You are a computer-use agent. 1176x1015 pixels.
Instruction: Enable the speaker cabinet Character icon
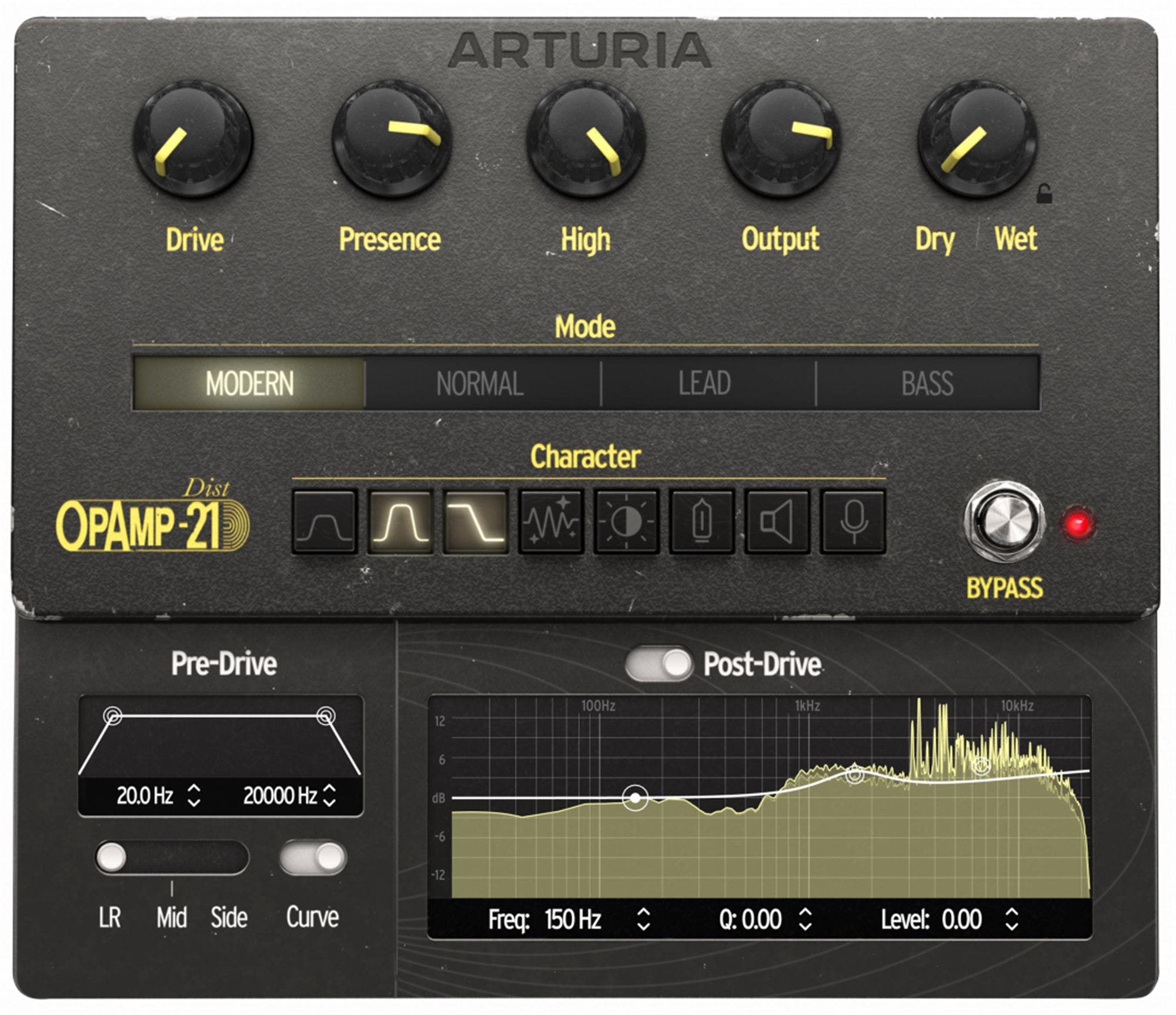coord(777,521)
